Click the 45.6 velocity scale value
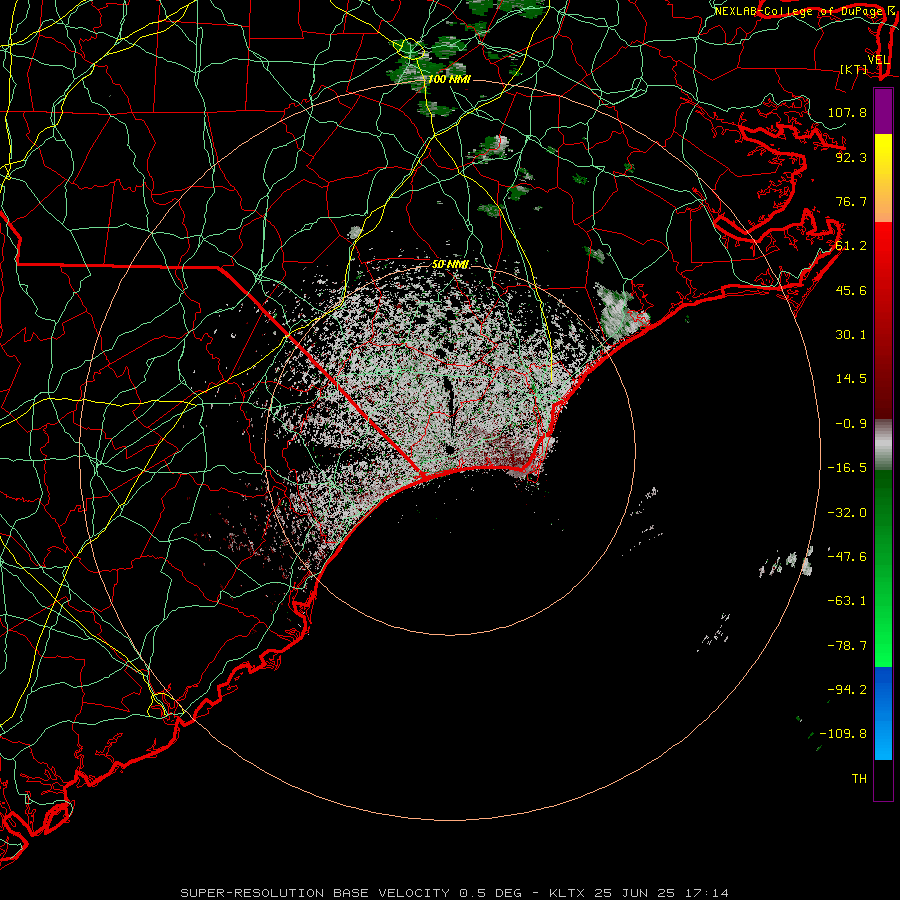 [851, 290]
